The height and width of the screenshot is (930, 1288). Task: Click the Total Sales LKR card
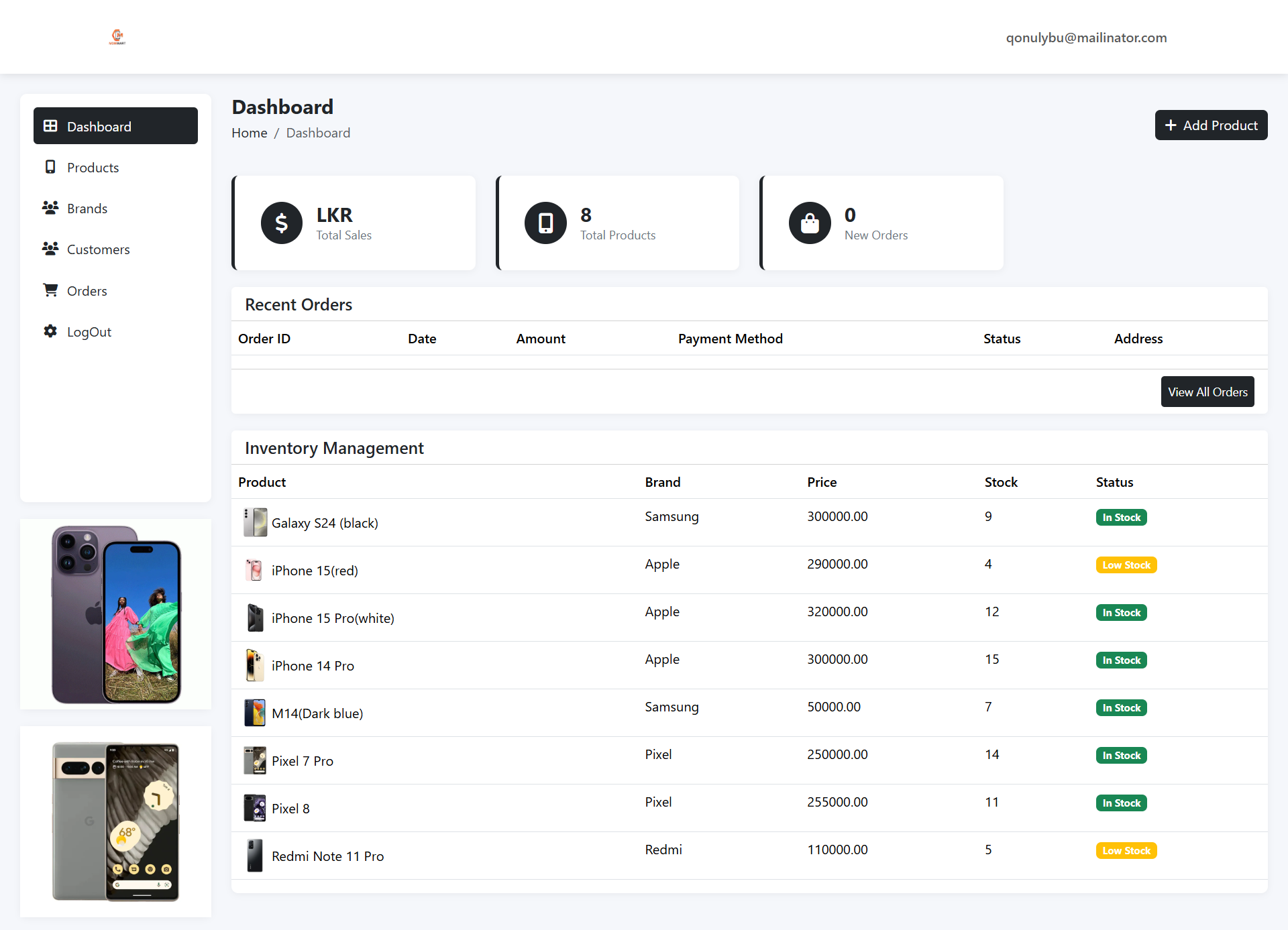(x=354, y=223)
